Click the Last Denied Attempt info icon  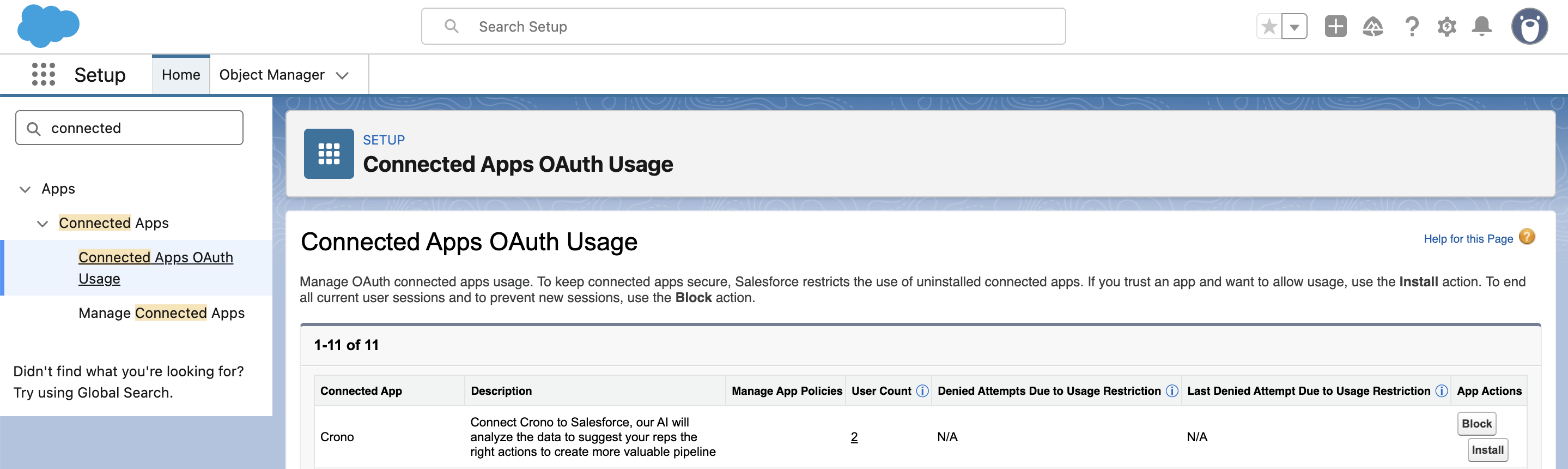coord(1442,391)
